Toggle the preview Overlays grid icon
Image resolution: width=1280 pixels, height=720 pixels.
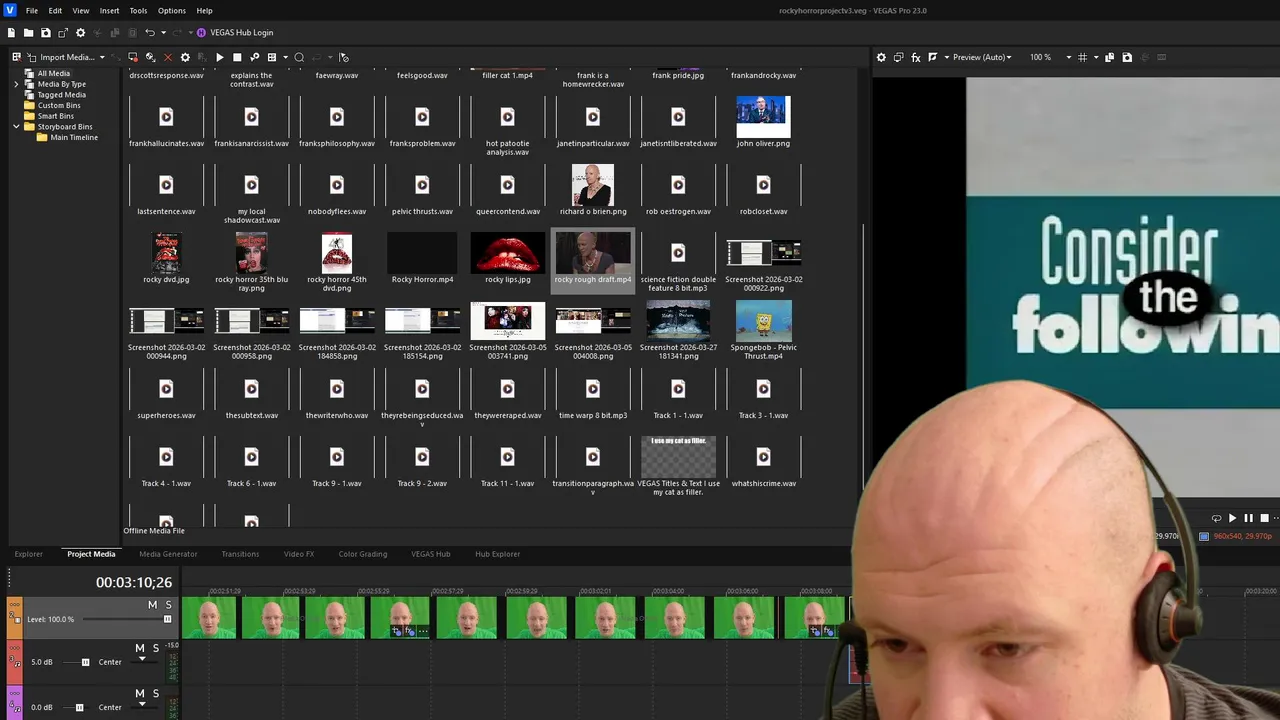[1082, 57]
